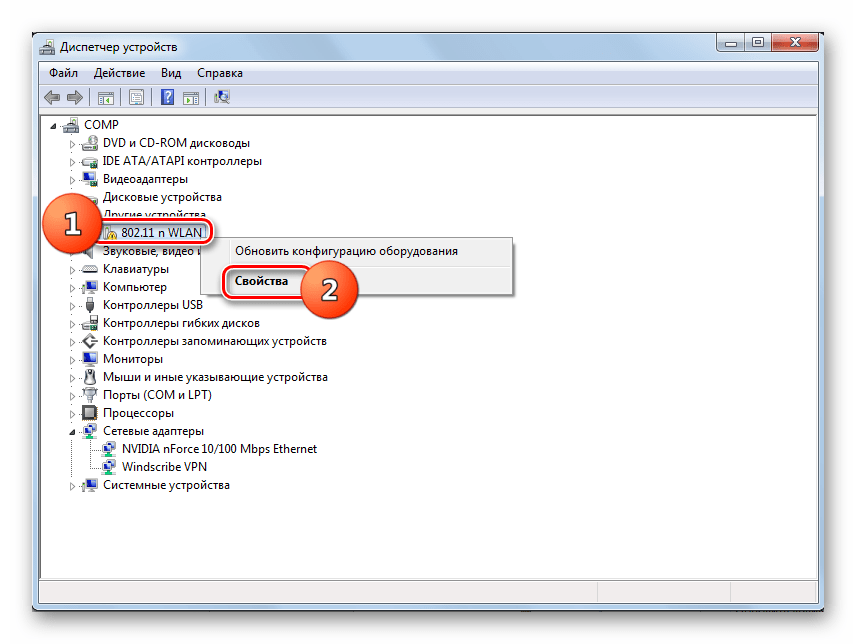856x644 pixels.
Task: Collapse the COMP root node
Action: pos(54,127)
